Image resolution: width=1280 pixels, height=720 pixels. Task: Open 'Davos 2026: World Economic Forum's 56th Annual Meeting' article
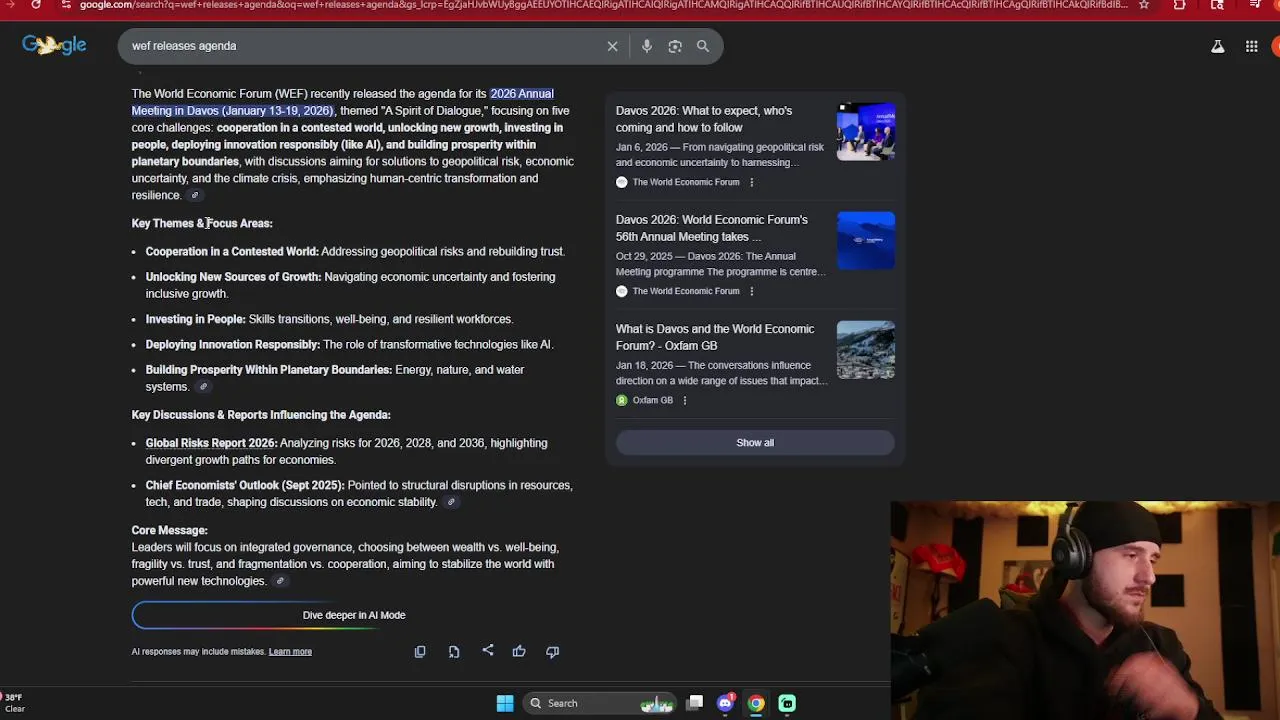[712, 228]
